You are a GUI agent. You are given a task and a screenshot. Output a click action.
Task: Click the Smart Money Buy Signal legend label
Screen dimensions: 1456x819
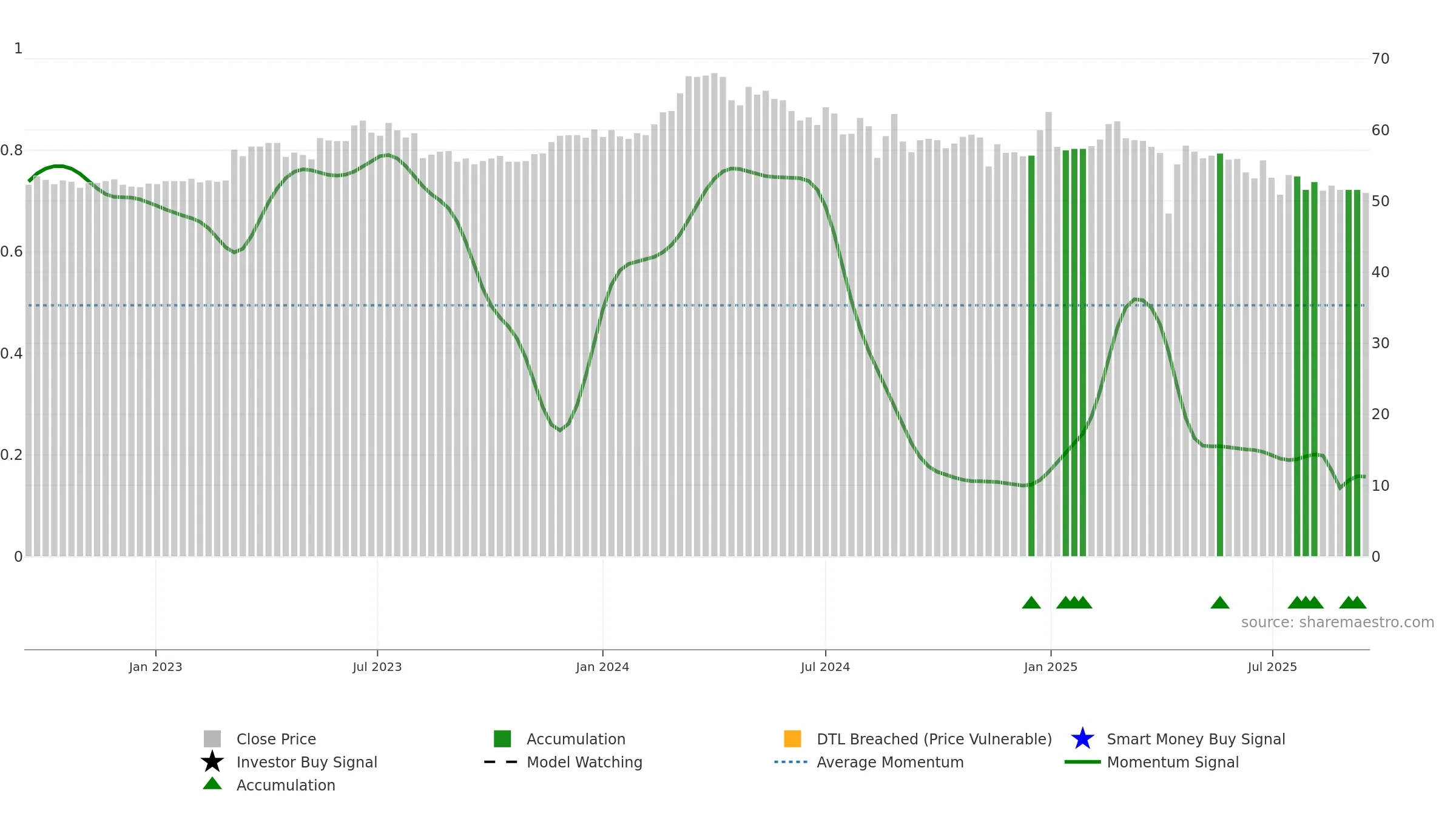[1196, 739]
